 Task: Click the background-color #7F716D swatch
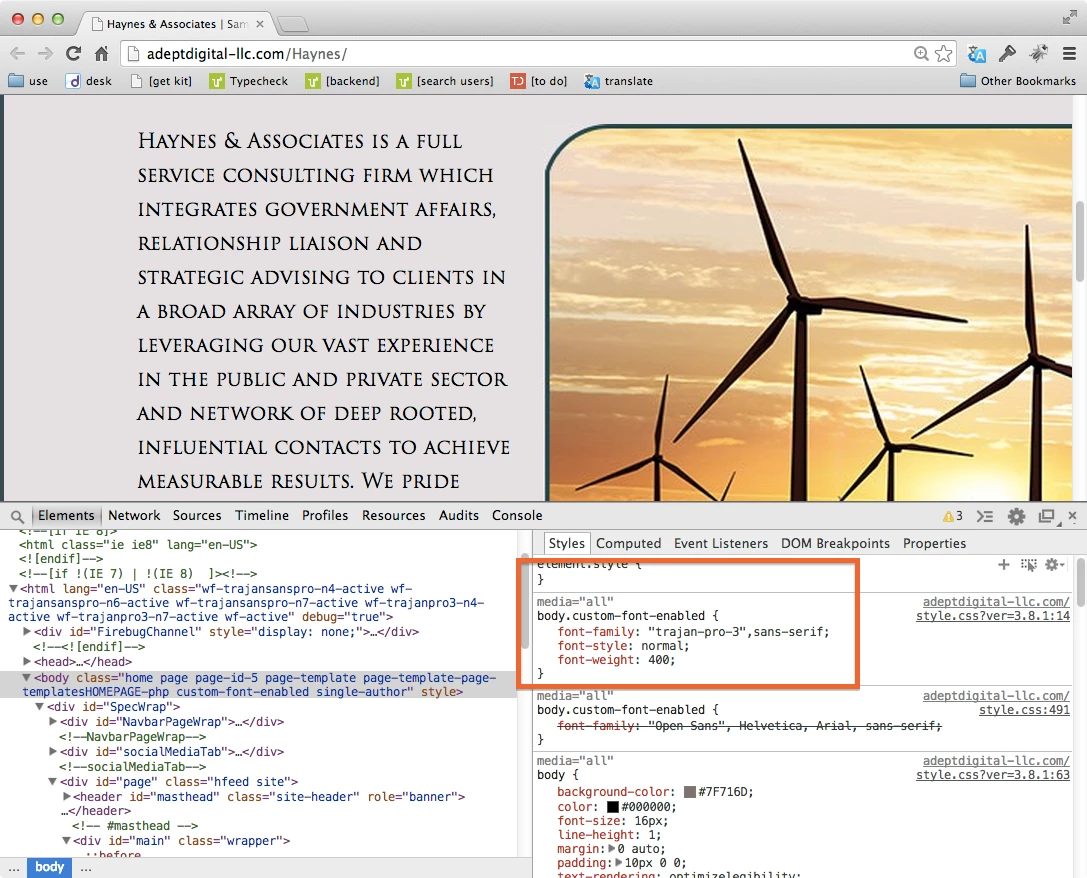[690, 792]
